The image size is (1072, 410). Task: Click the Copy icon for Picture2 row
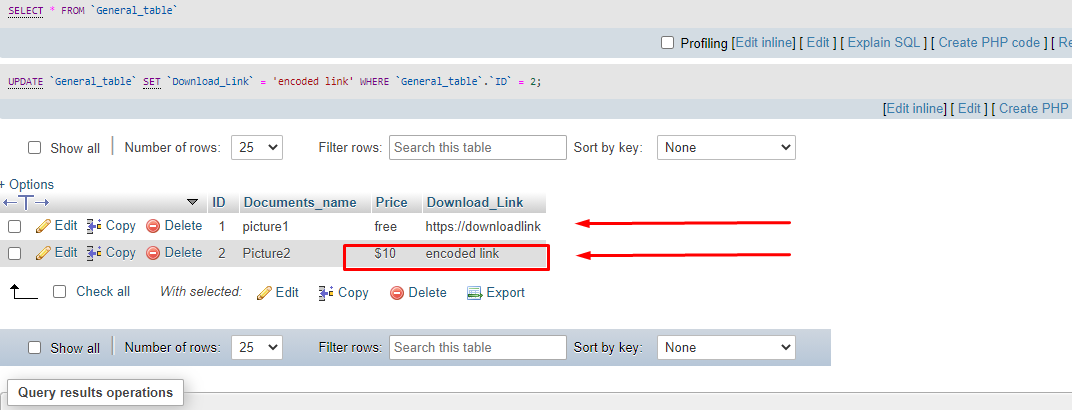click(94, 253)
